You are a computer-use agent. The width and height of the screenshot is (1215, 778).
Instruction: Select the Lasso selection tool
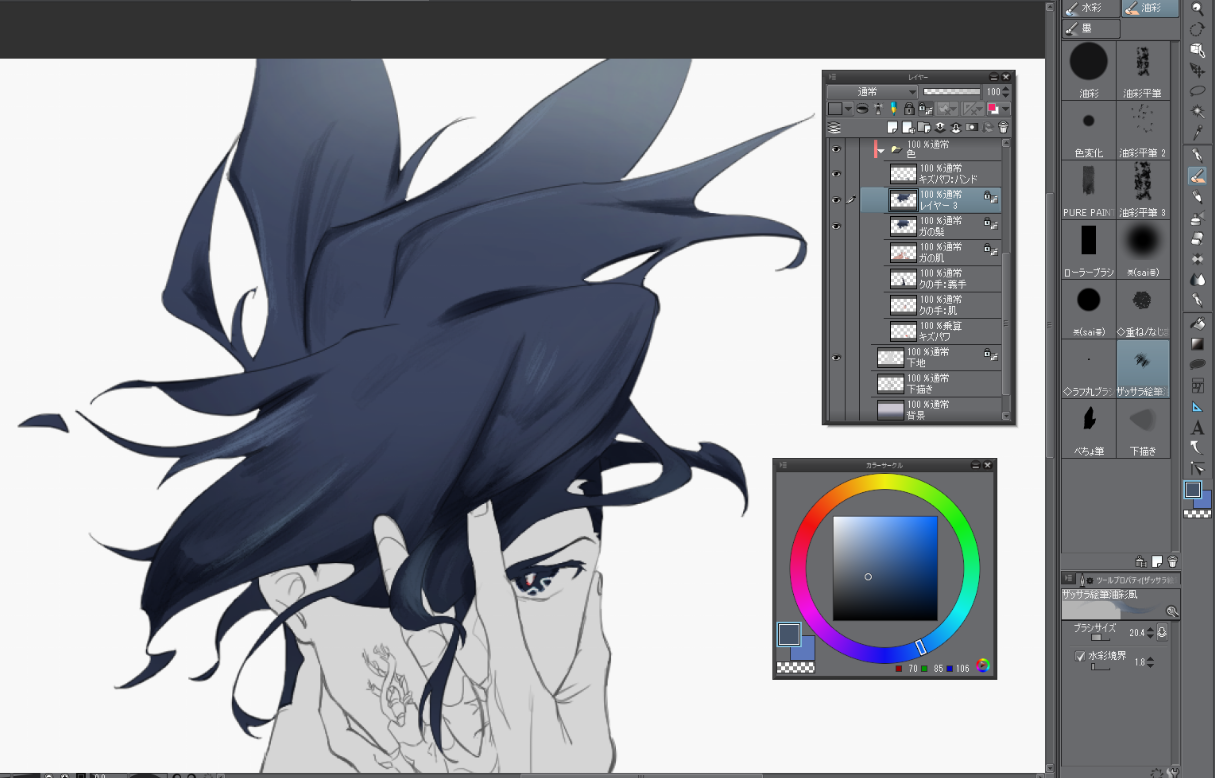[x=1197, y=90]
